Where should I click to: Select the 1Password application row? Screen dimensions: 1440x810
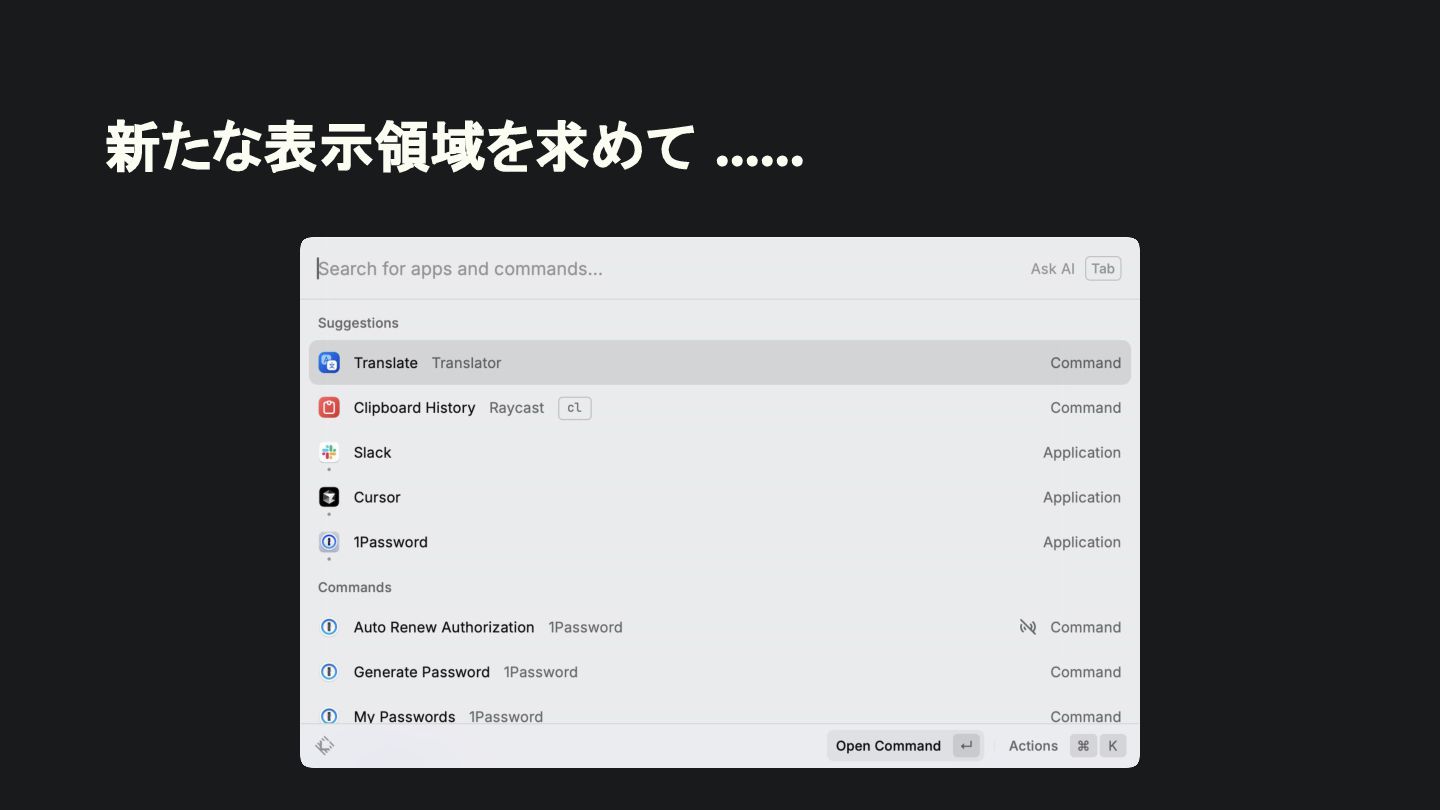[x=720, y=542]
